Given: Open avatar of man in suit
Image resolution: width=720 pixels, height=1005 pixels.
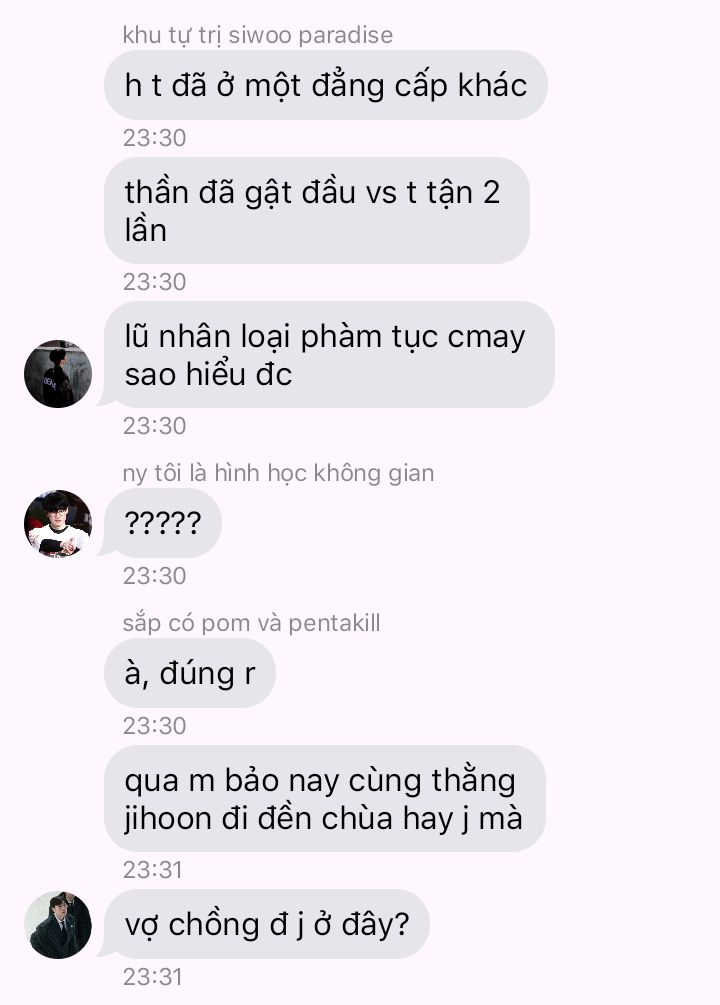Looking at the screenshot, I should tap(58, 925).
